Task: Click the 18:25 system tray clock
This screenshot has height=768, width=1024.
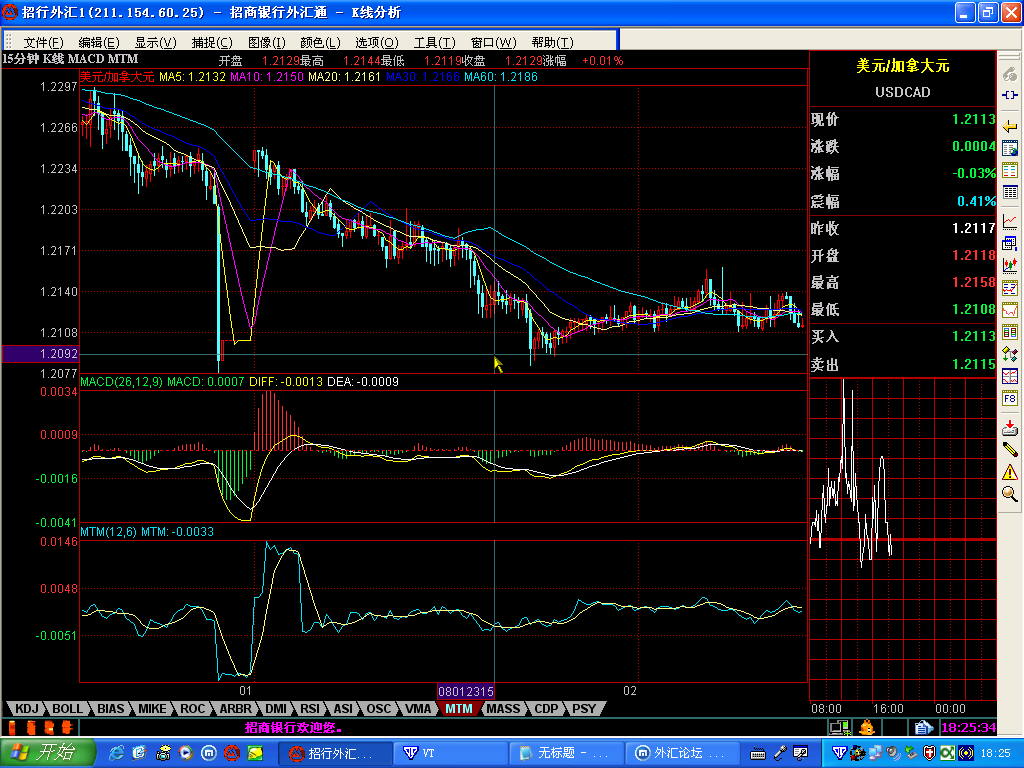Action: (995, 753)
